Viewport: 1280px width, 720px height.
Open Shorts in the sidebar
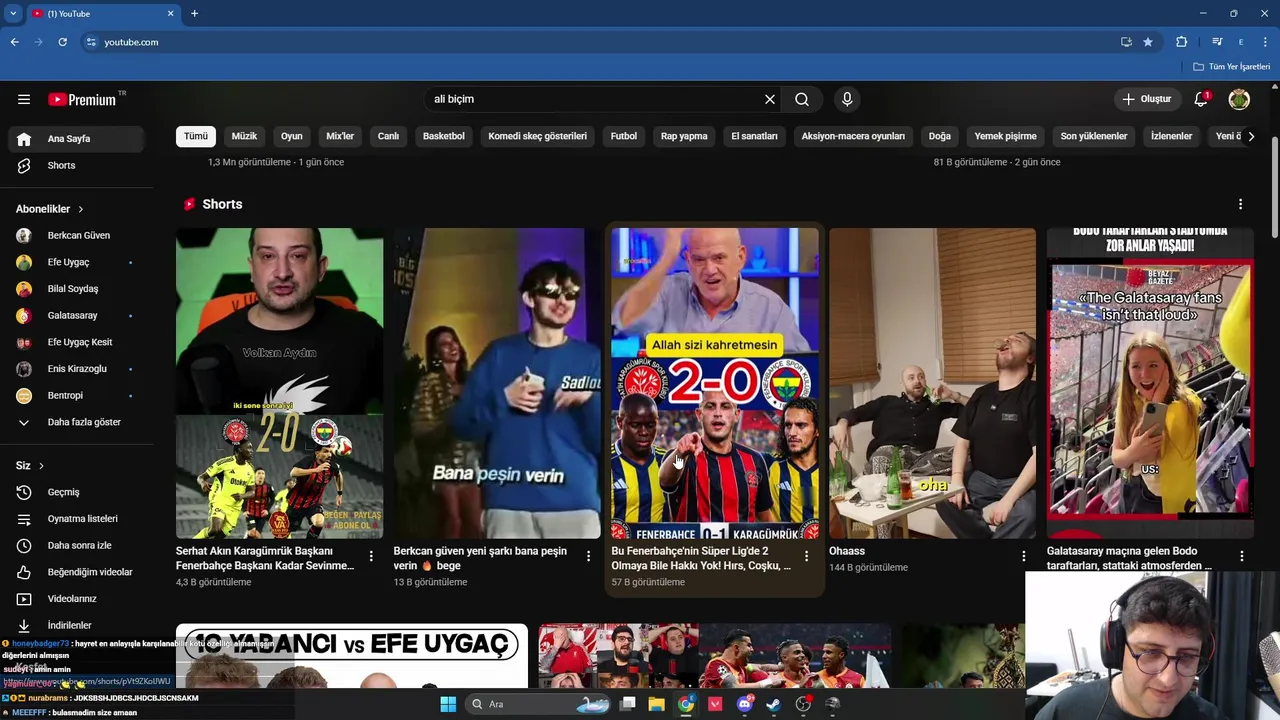coord(78,165)
